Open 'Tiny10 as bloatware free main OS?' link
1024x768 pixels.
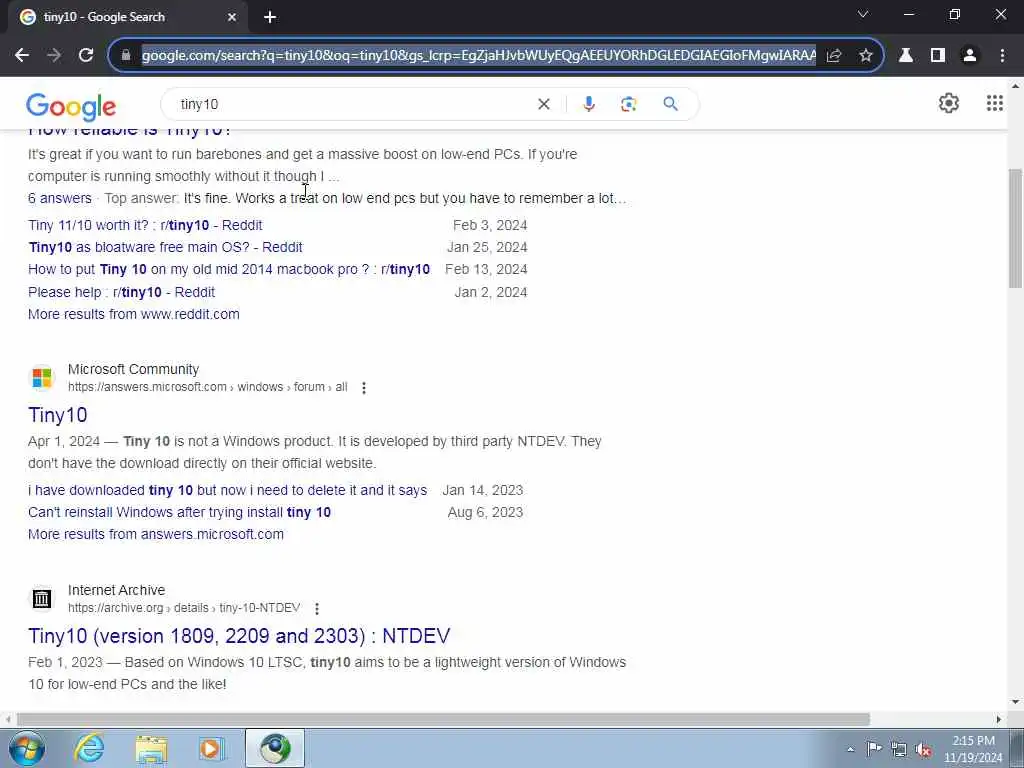coord(165,248)
